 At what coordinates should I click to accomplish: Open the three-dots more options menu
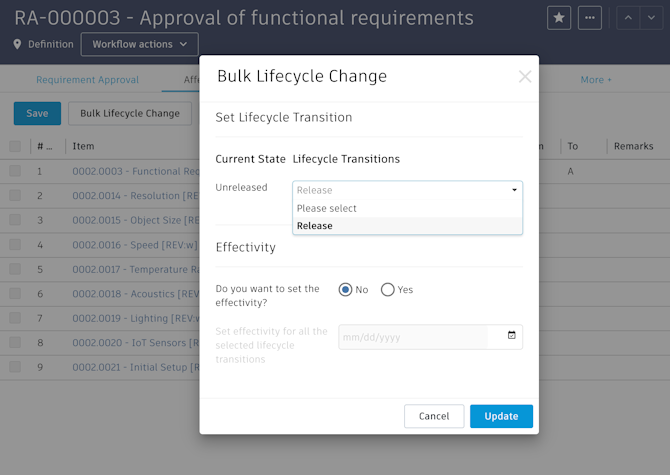[x=591, y=17]
